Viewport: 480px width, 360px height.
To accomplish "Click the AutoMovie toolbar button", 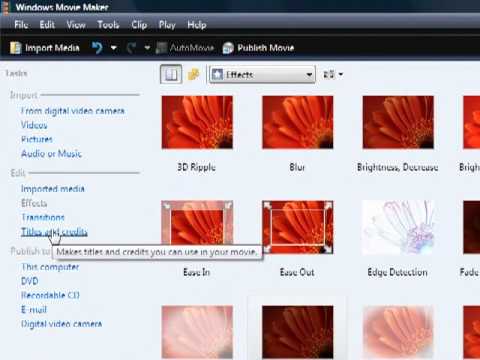I will (185, 48).
